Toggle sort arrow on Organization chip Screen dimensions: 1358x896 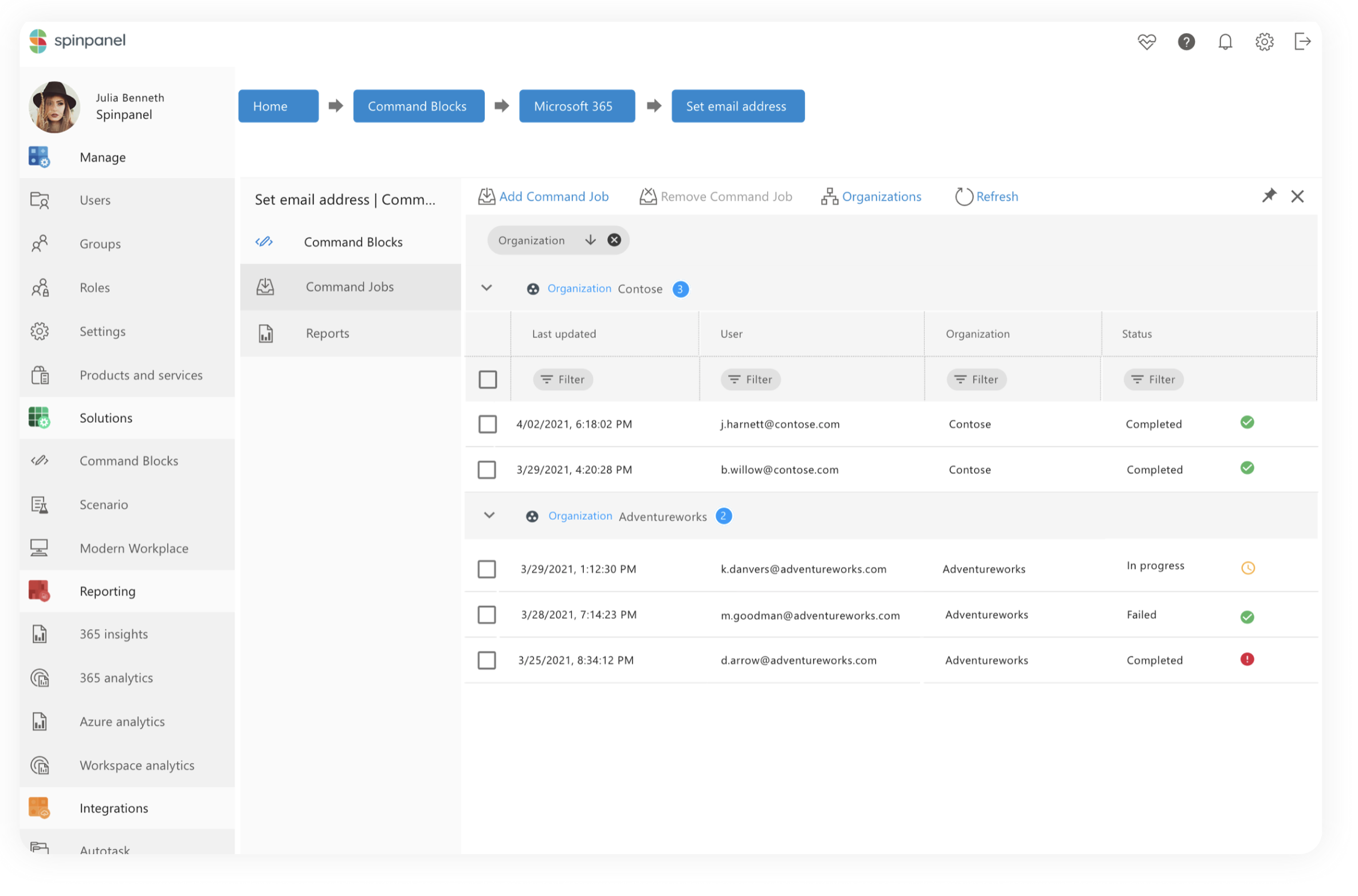(x=590, y=240)
